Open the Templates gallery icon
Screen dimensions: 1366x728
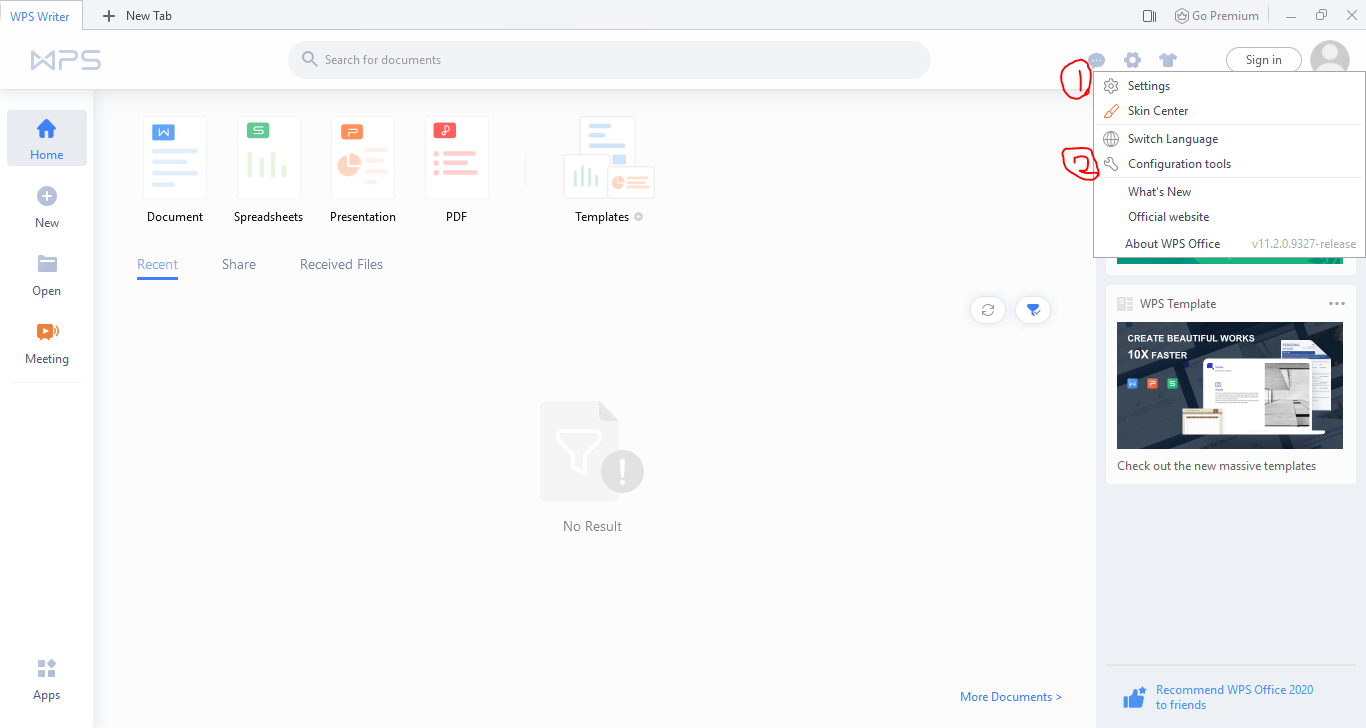609,157
